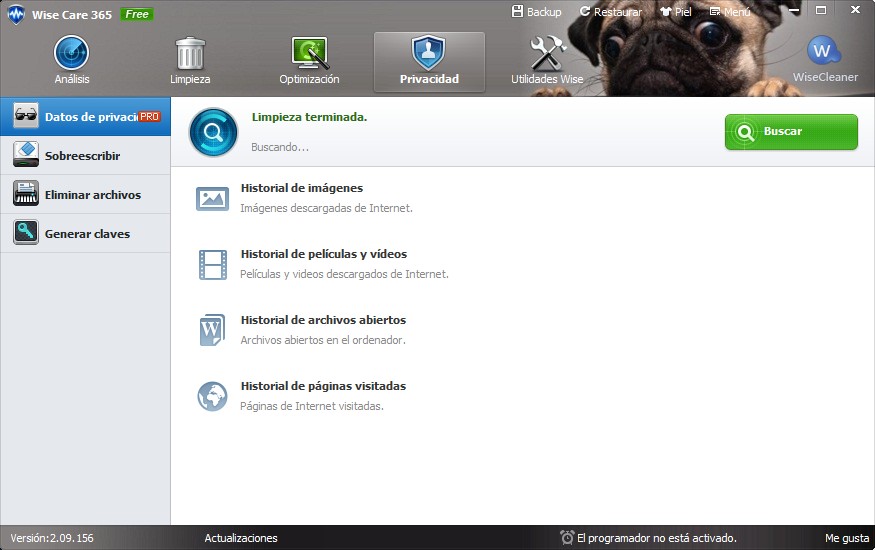Select Sobreescribir in the sidebar
Image resolution: width=875 pixels, height=550 pixels.
coord(85,156)
